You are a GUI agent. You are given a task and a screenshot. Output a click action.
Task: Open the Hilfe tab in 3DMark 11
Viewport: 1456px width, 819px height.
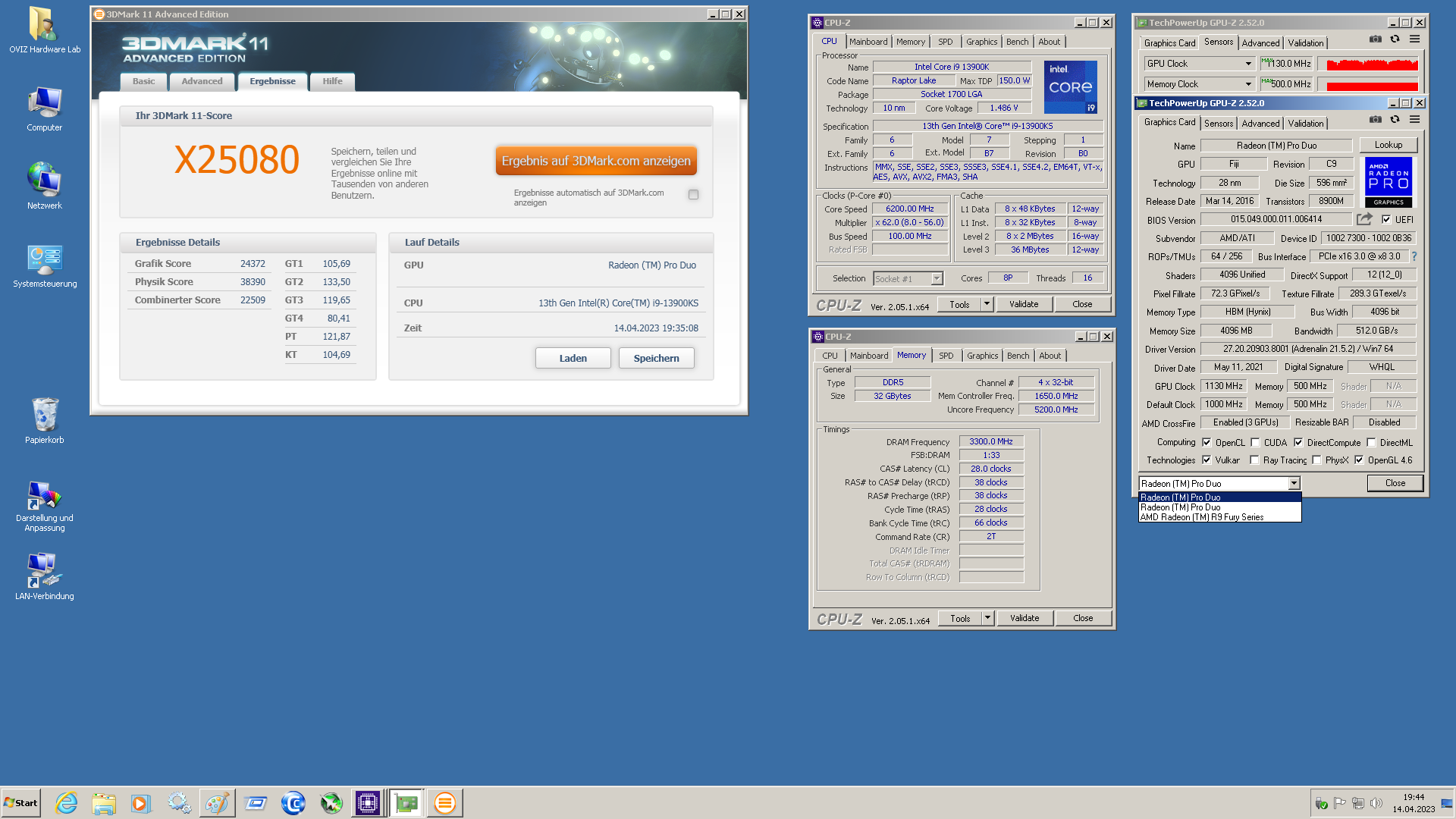pos(332,82)
